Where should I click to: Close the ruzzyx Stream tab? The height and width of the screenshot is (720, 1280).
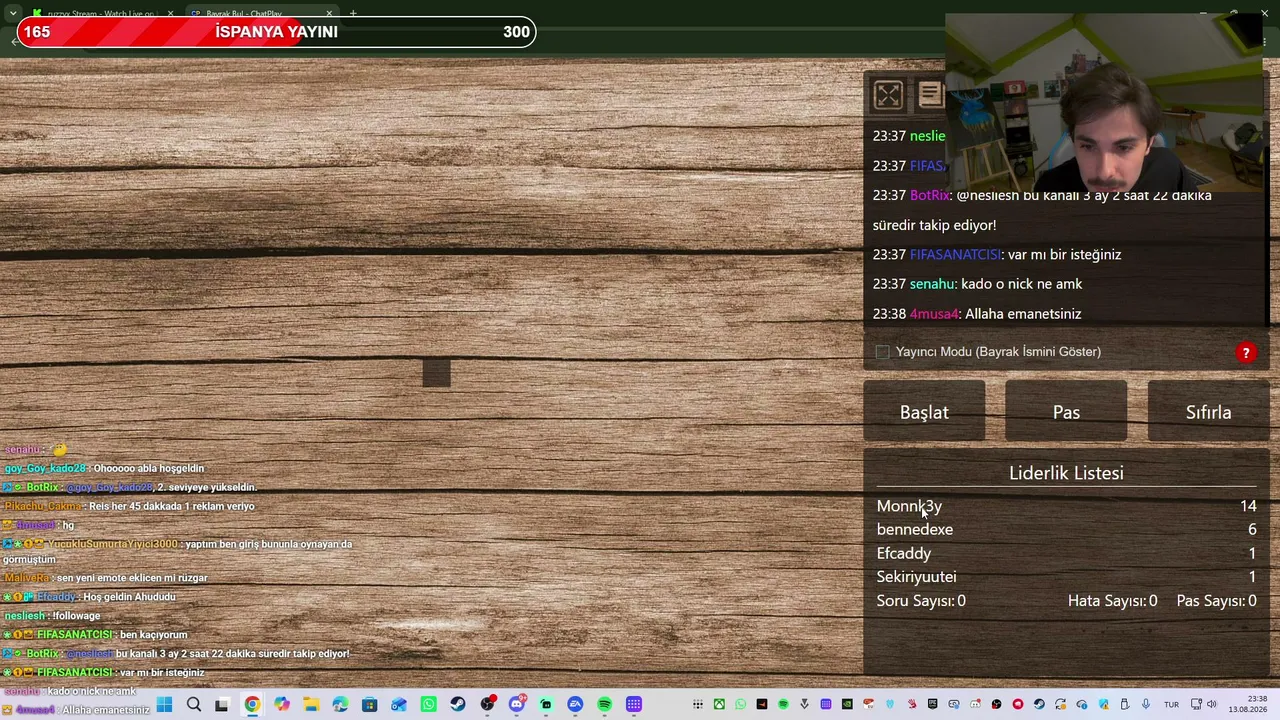pos(170,14)
